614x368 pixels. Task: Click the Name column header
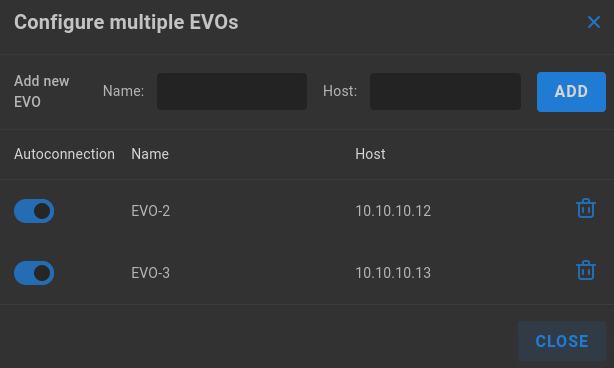tap(150, 154)
